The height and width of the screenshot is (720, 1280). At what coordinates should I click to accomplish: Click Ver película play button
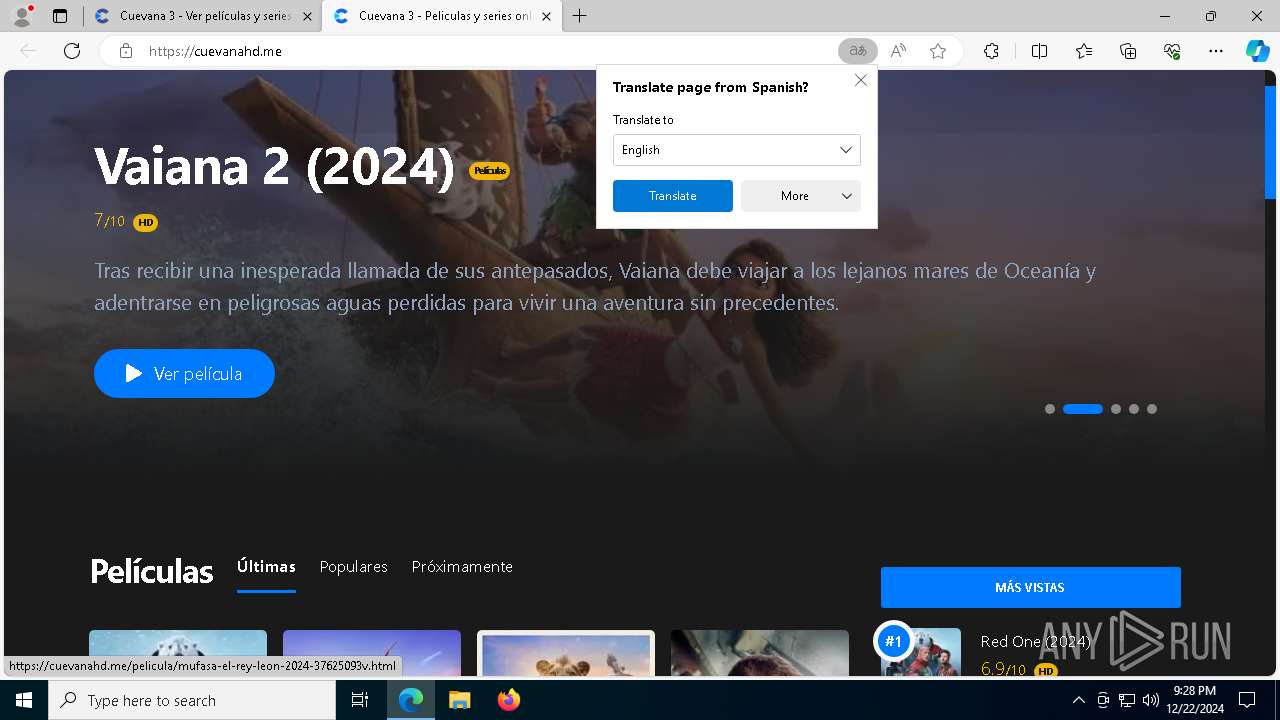pyautogui.click(x=184, y=373)
